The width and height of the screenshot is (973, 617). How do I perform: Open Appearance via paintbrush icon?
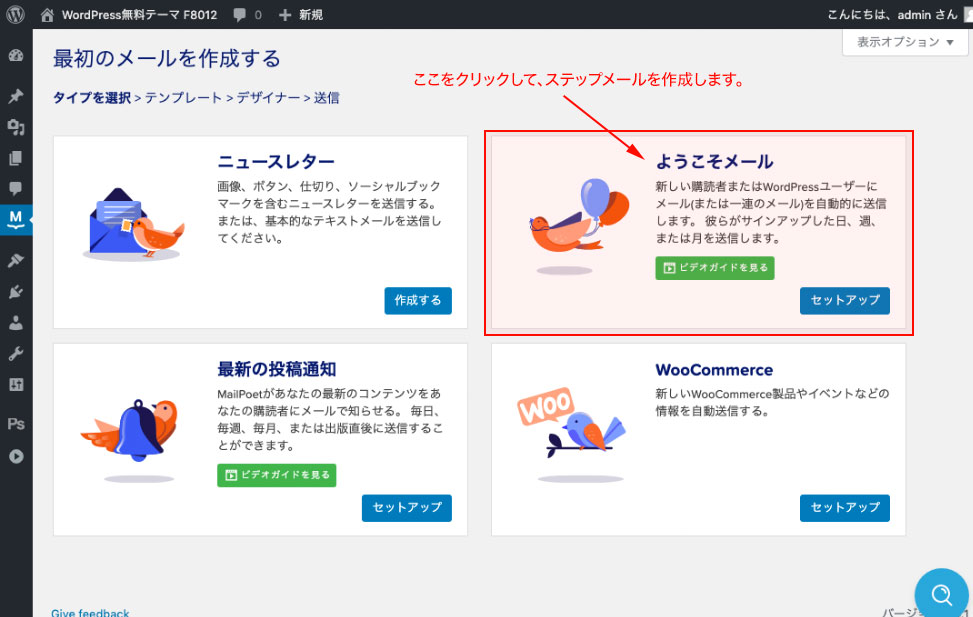pos(16,261)
